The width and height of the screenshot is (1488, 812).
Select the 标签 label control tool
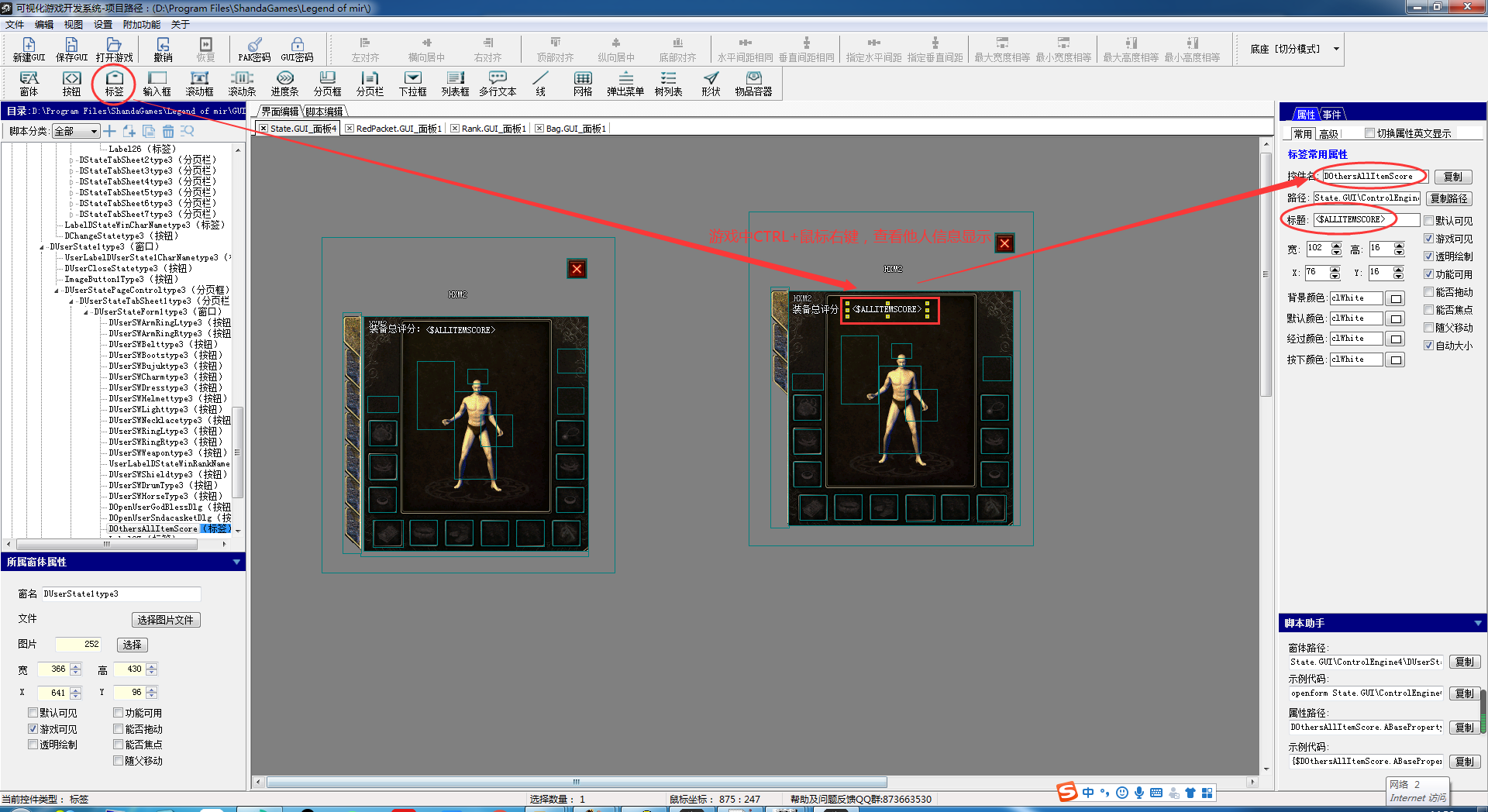coord(114,84)
